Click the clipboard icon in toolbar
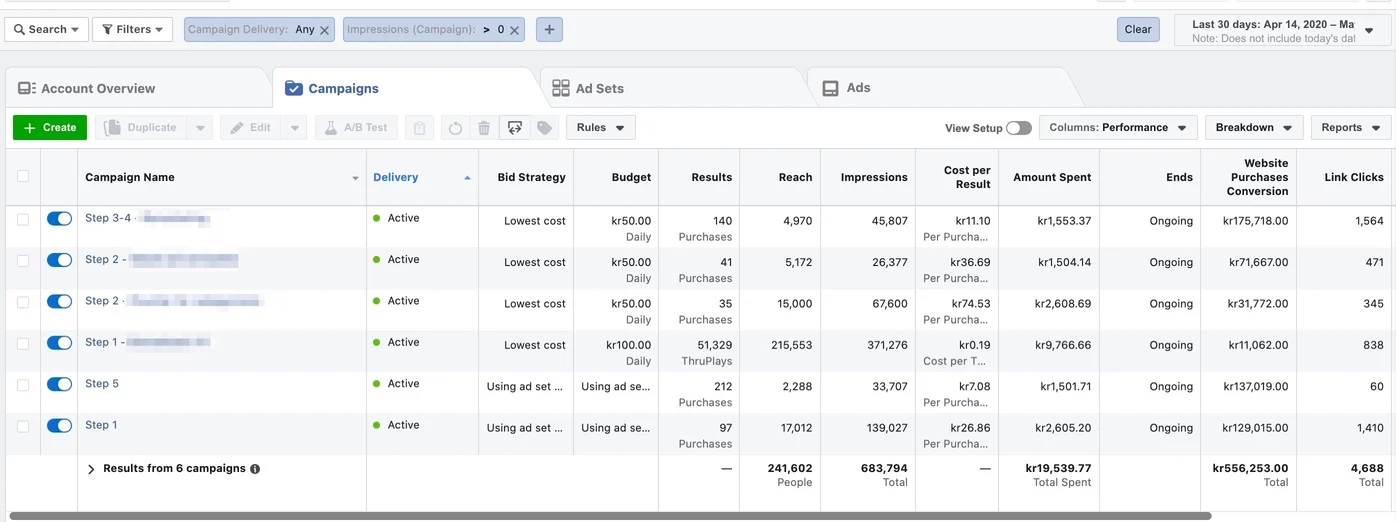The image size is (1396, 522). coord(419,128)
